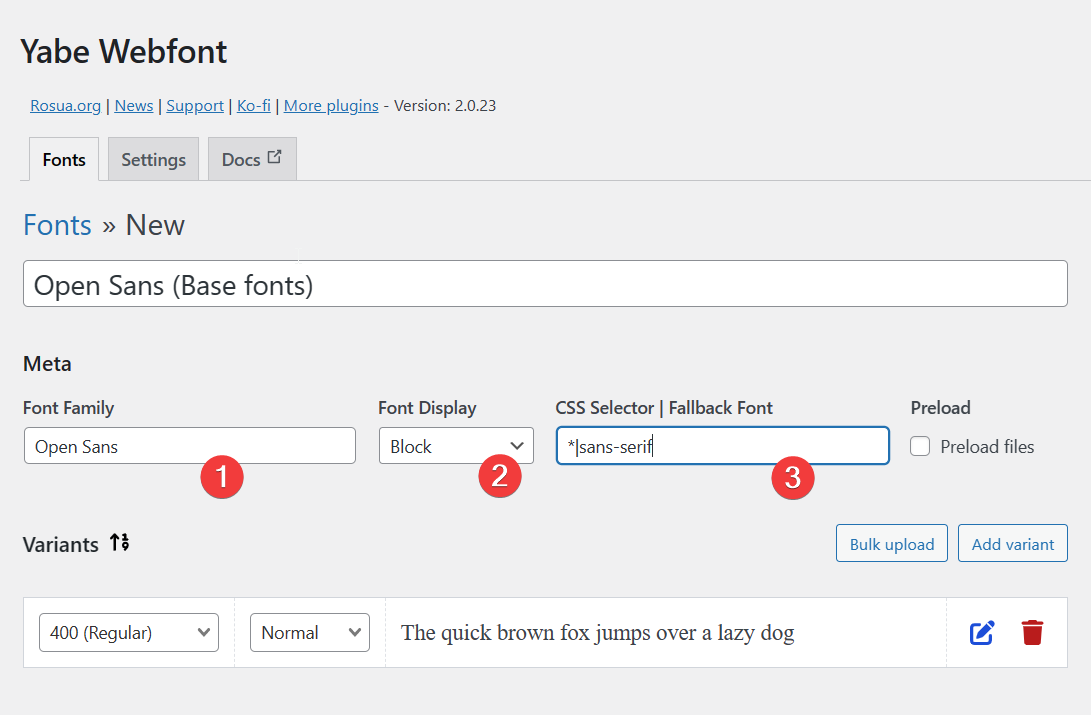Click the quick brown fox preview text
This screenshot has width=1091, height=715.
coord(597,633)
